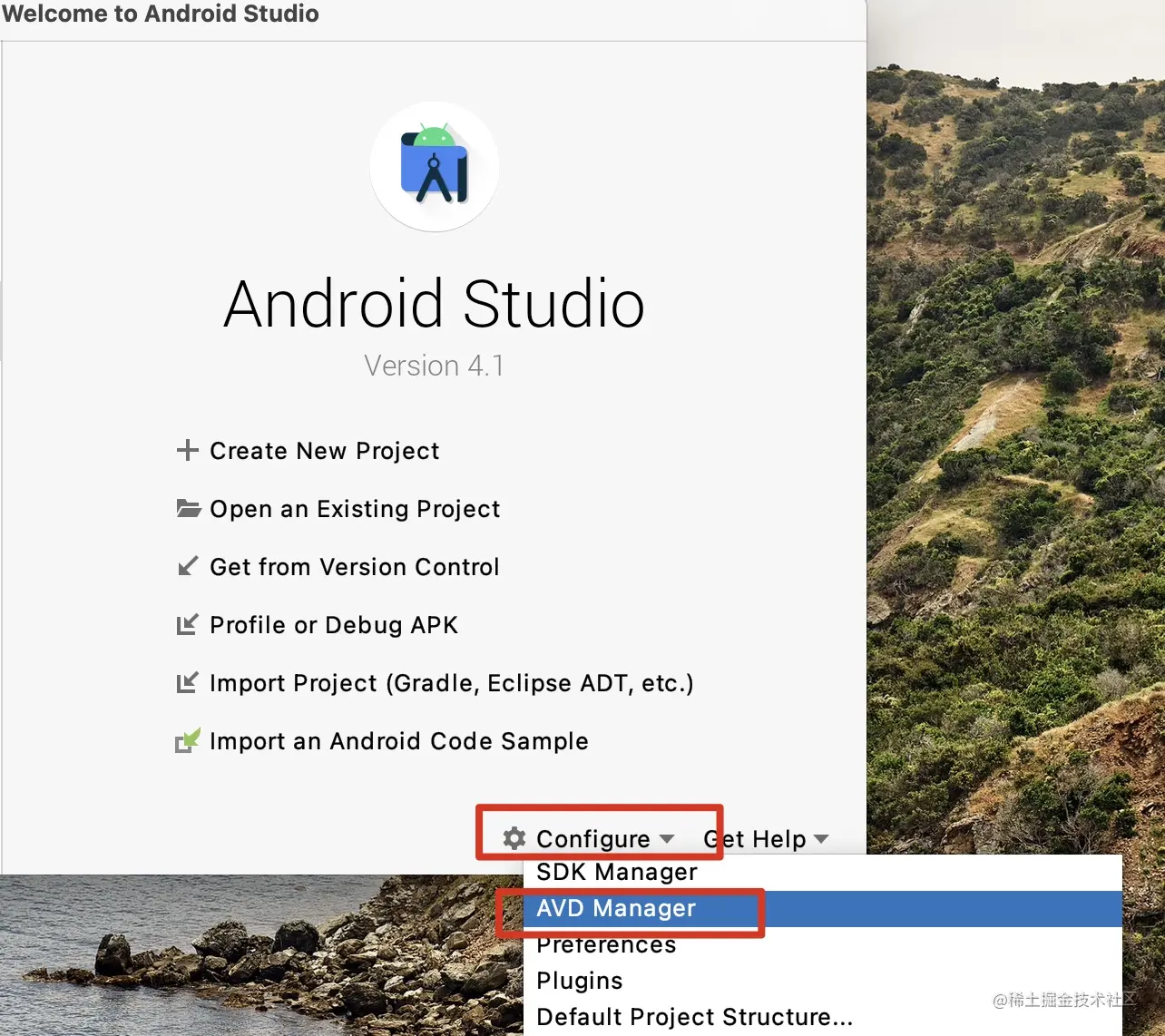Click Import Project (Gradle, Eclipse ADT, etc.)
The image size is (1165, 1036).
[452, 683]
